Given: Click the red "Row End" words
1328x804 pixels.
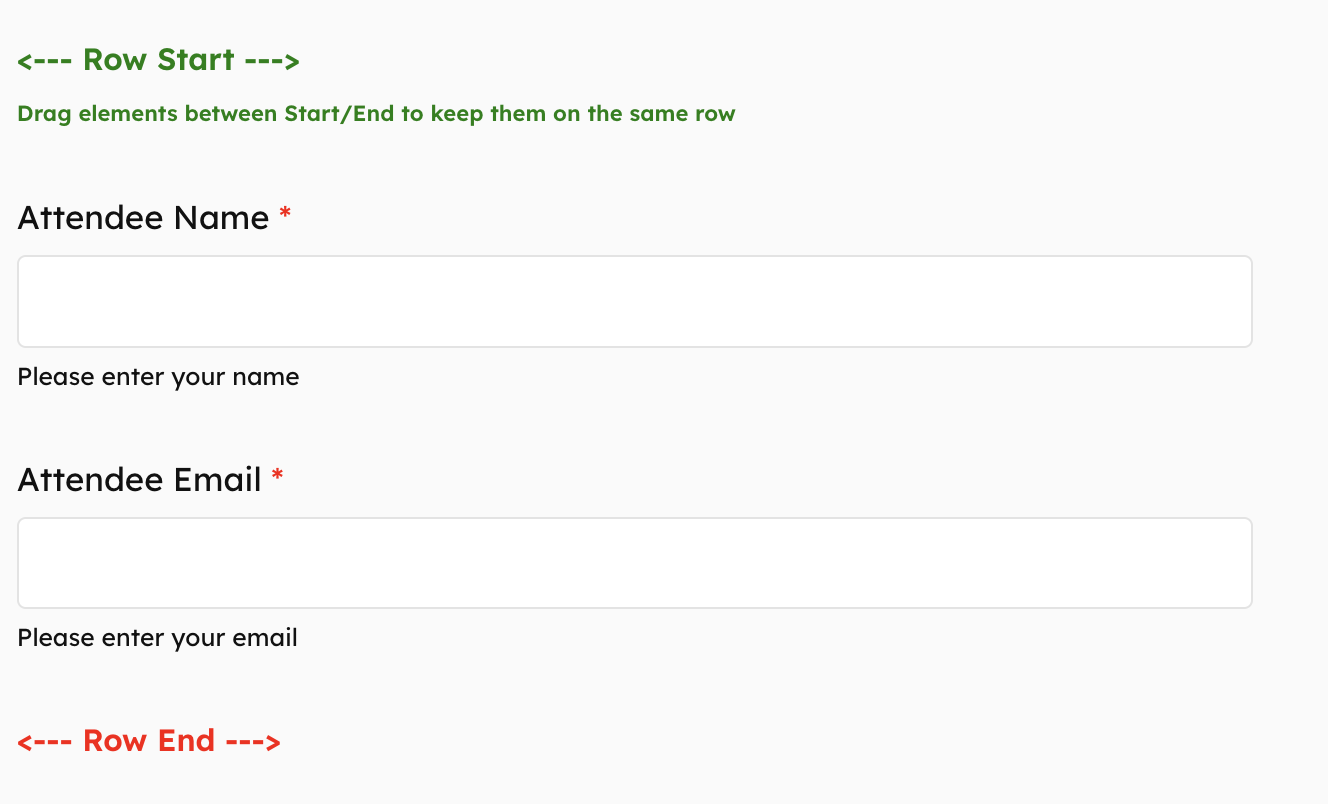Looking at the screenshot, I should (148, 741).
